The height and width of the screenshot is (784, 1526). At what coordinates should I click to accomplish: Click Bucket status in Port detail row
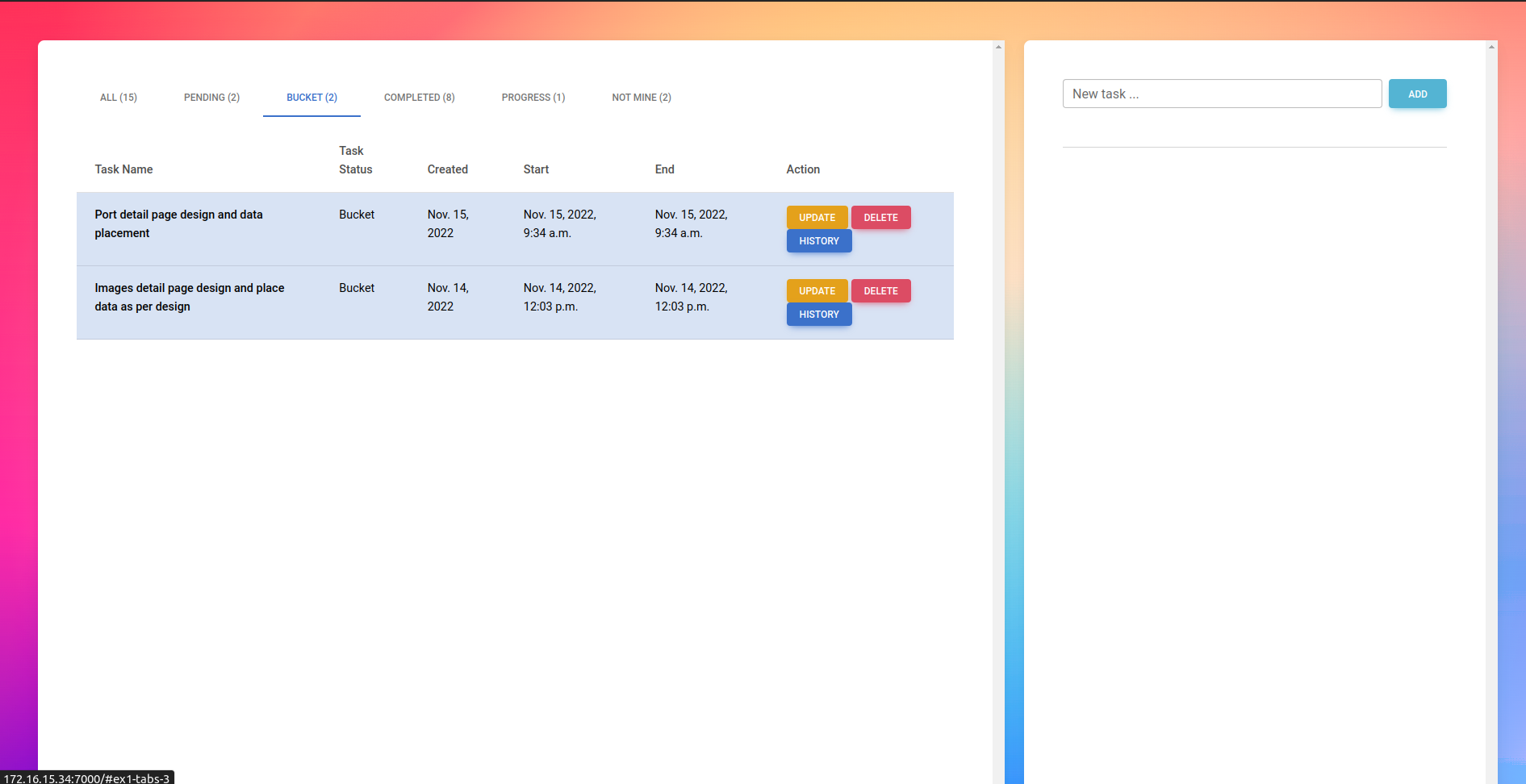point(357,215)
